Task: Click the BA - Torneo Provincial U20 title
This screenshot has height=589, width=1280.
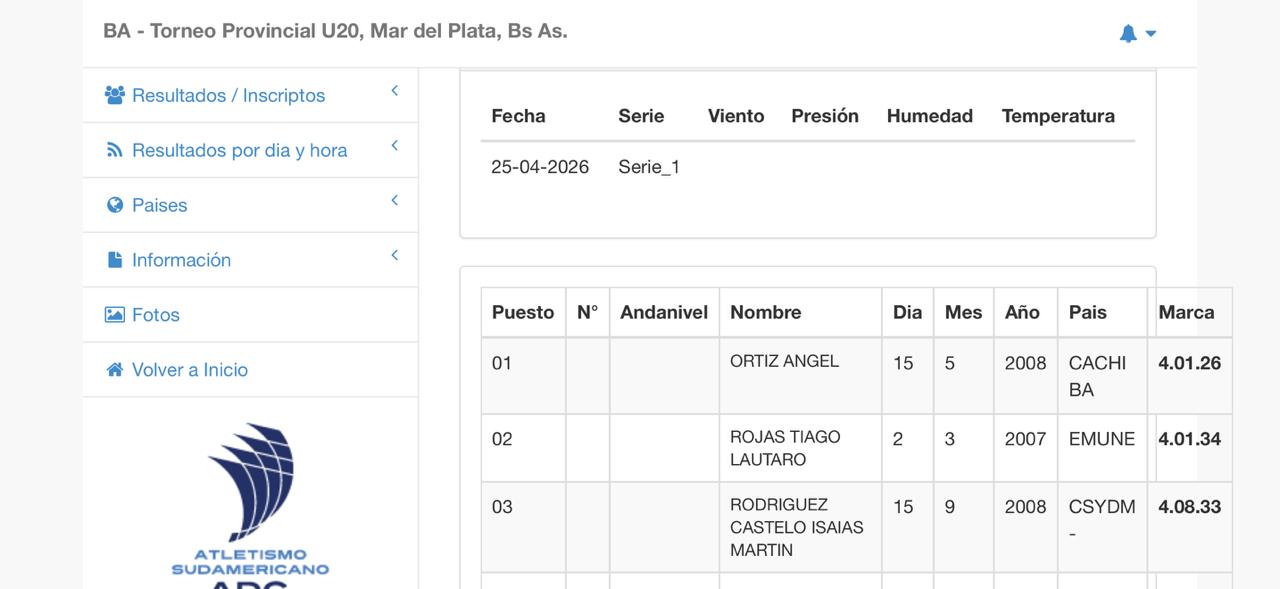Action: tap(335, 31)
